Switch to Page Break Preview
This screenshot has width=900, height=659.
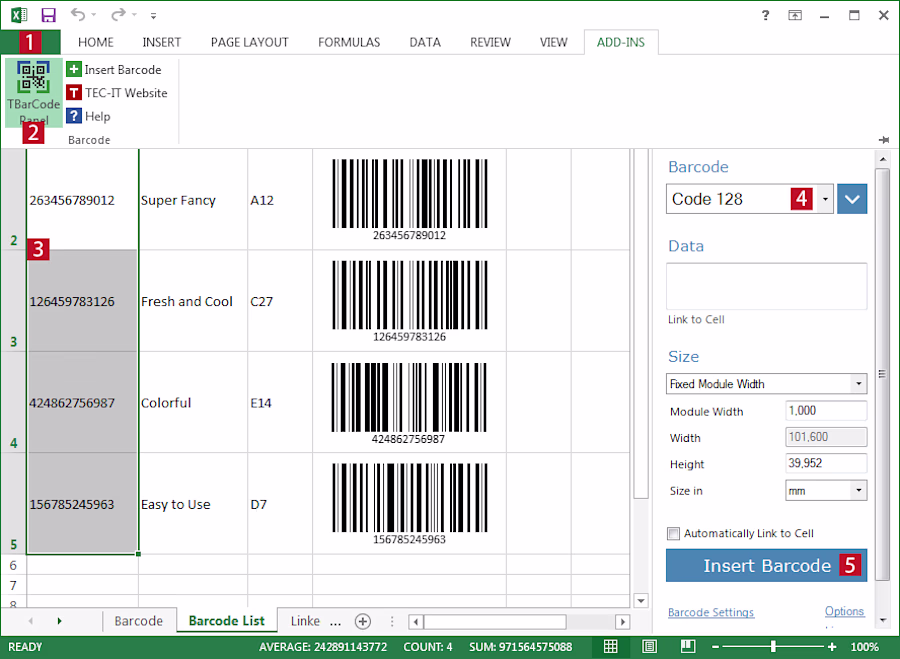[688, 646]
